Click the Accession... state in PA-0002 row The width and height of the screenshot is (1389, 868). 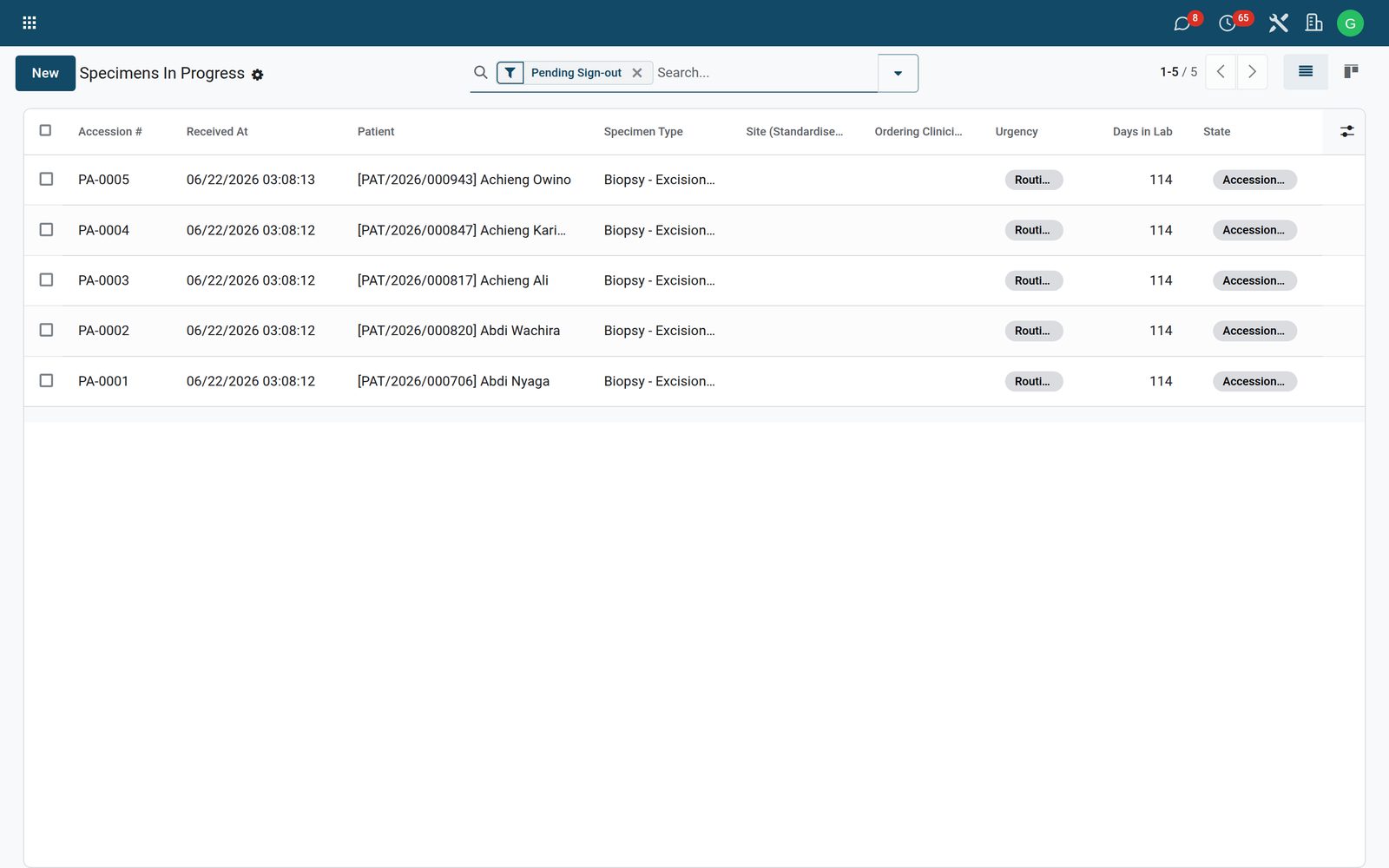click(x=1254, y=331)
